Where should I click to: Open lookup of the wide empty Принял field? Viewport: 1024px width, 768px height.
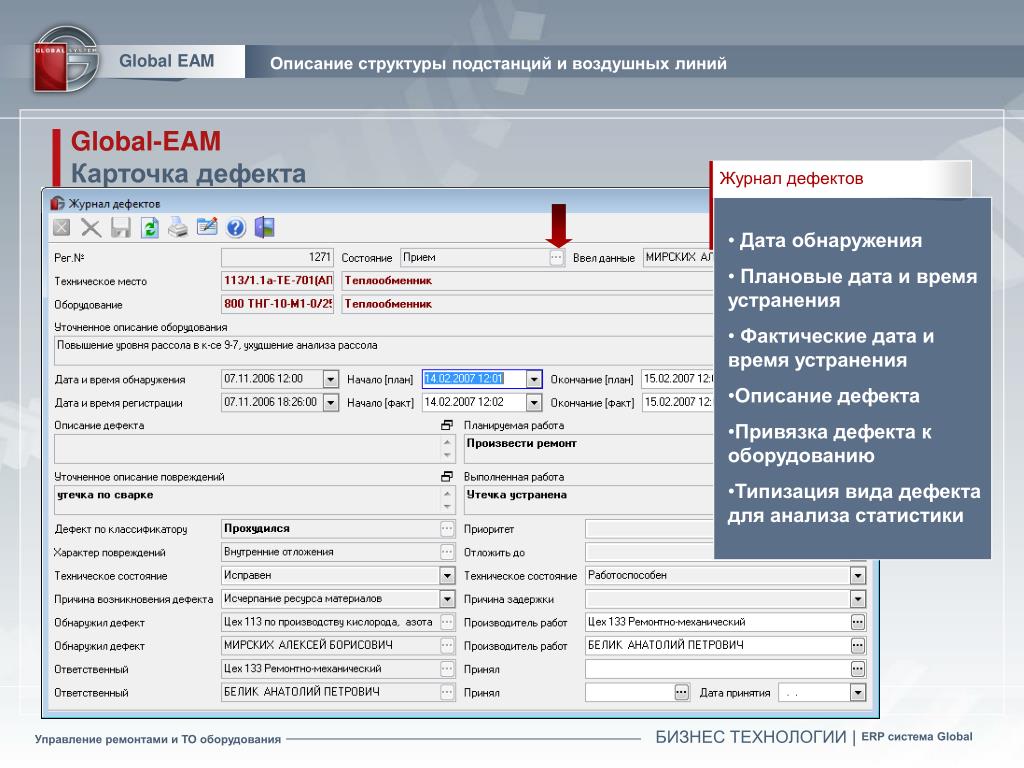[x=857, y=669]
